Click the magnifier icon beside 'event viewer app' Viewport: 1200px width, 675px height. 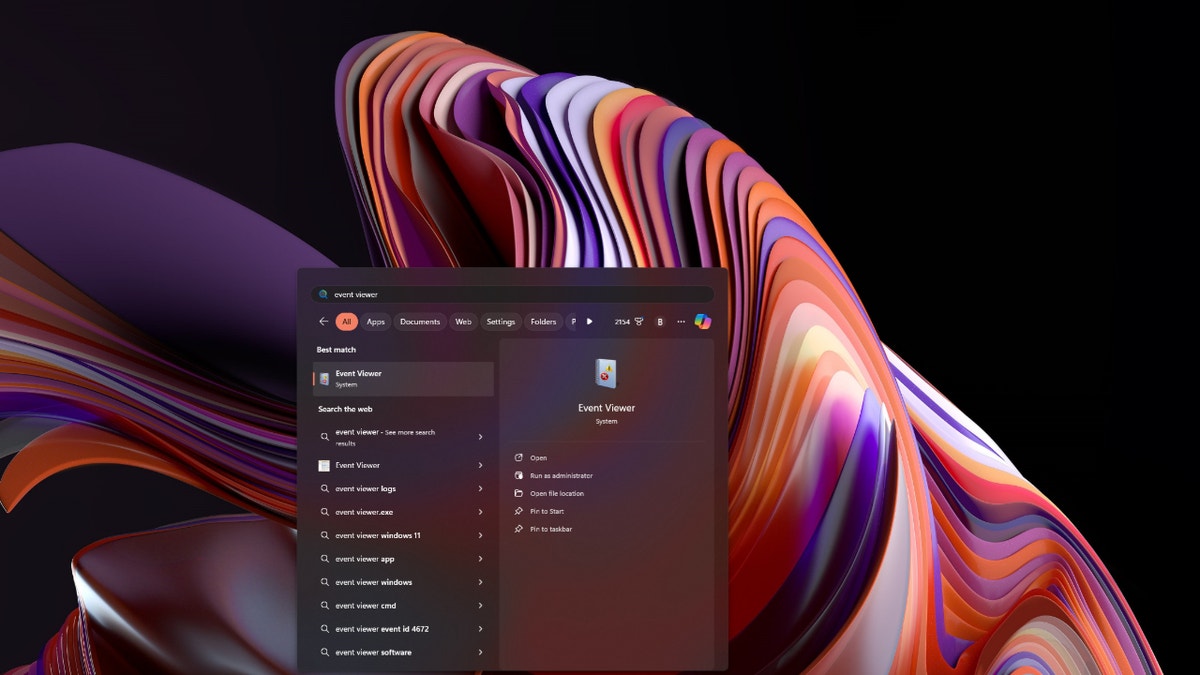(324, 559)
